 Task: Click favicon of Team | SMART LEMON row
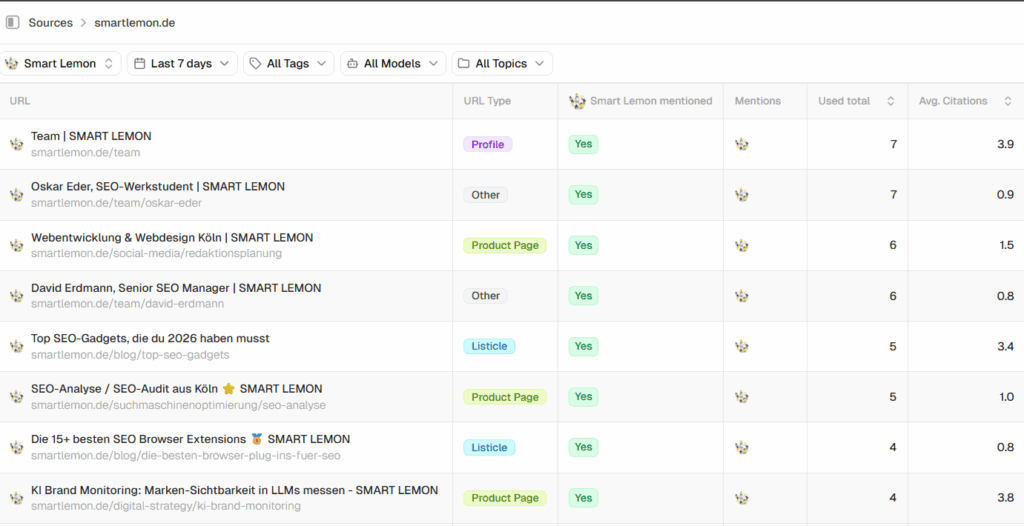pyautogui.click(x=16, y=144)
